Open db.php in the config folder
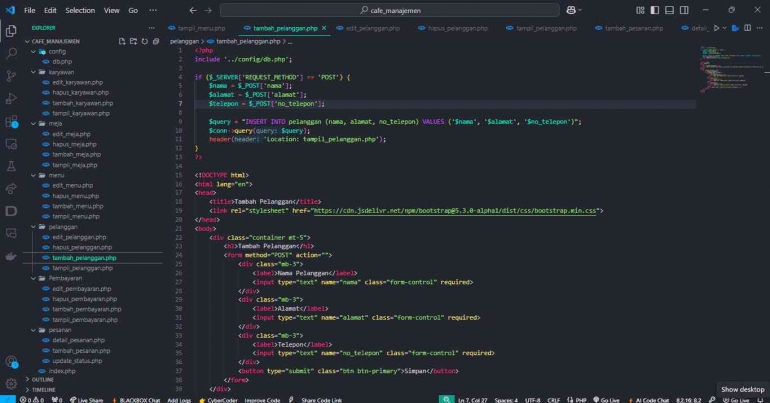 pyautogui.click(x=62, y=61)
